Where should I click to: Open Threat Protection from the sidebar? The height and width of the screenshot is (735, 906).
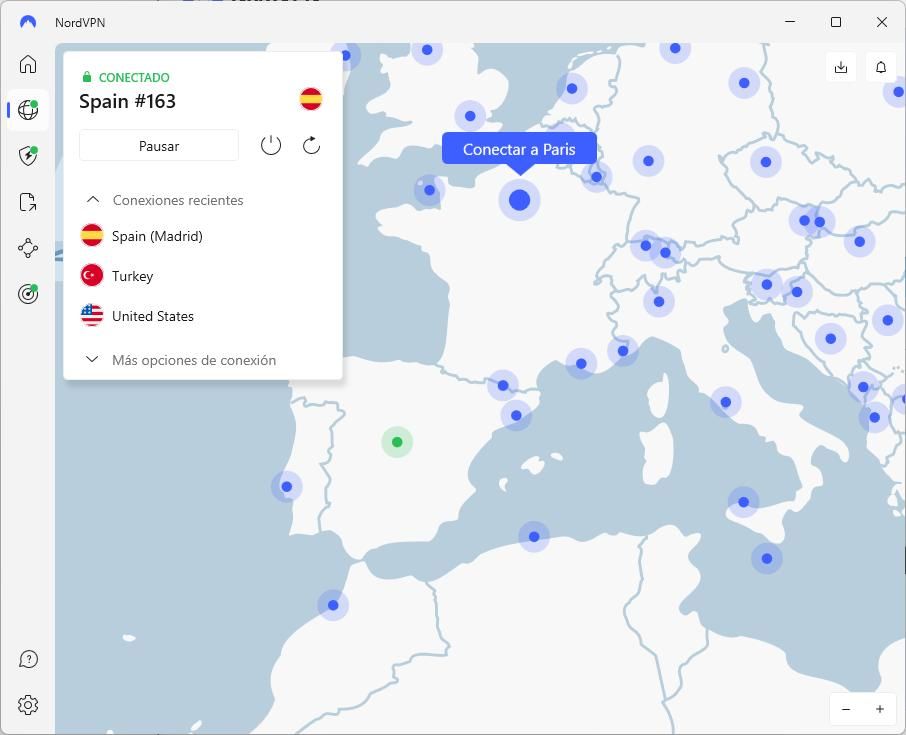tap(27, 156)
